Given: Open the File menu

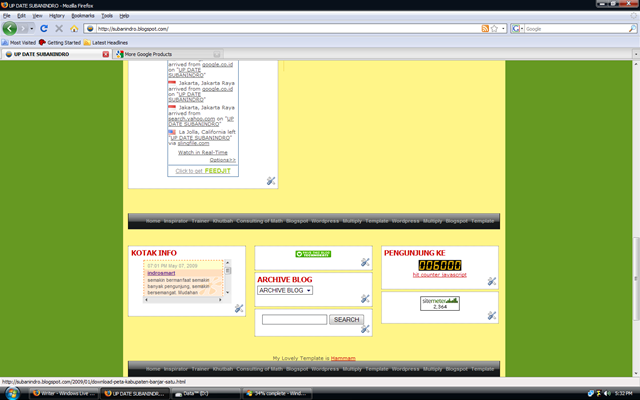Looking at the screenshot, I should pyautogui.click(x=7, y=16).
